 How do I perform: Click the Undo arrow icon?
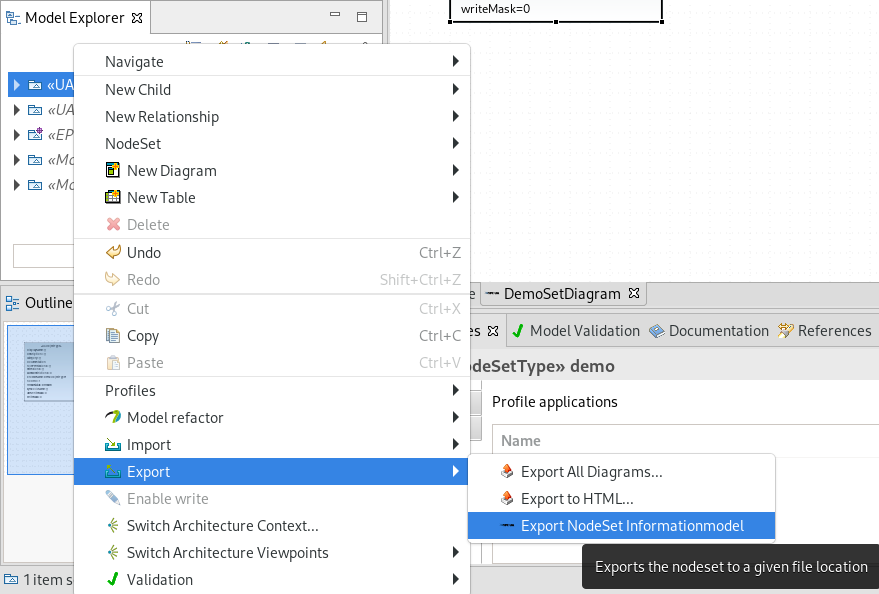(x=113, y=253)
